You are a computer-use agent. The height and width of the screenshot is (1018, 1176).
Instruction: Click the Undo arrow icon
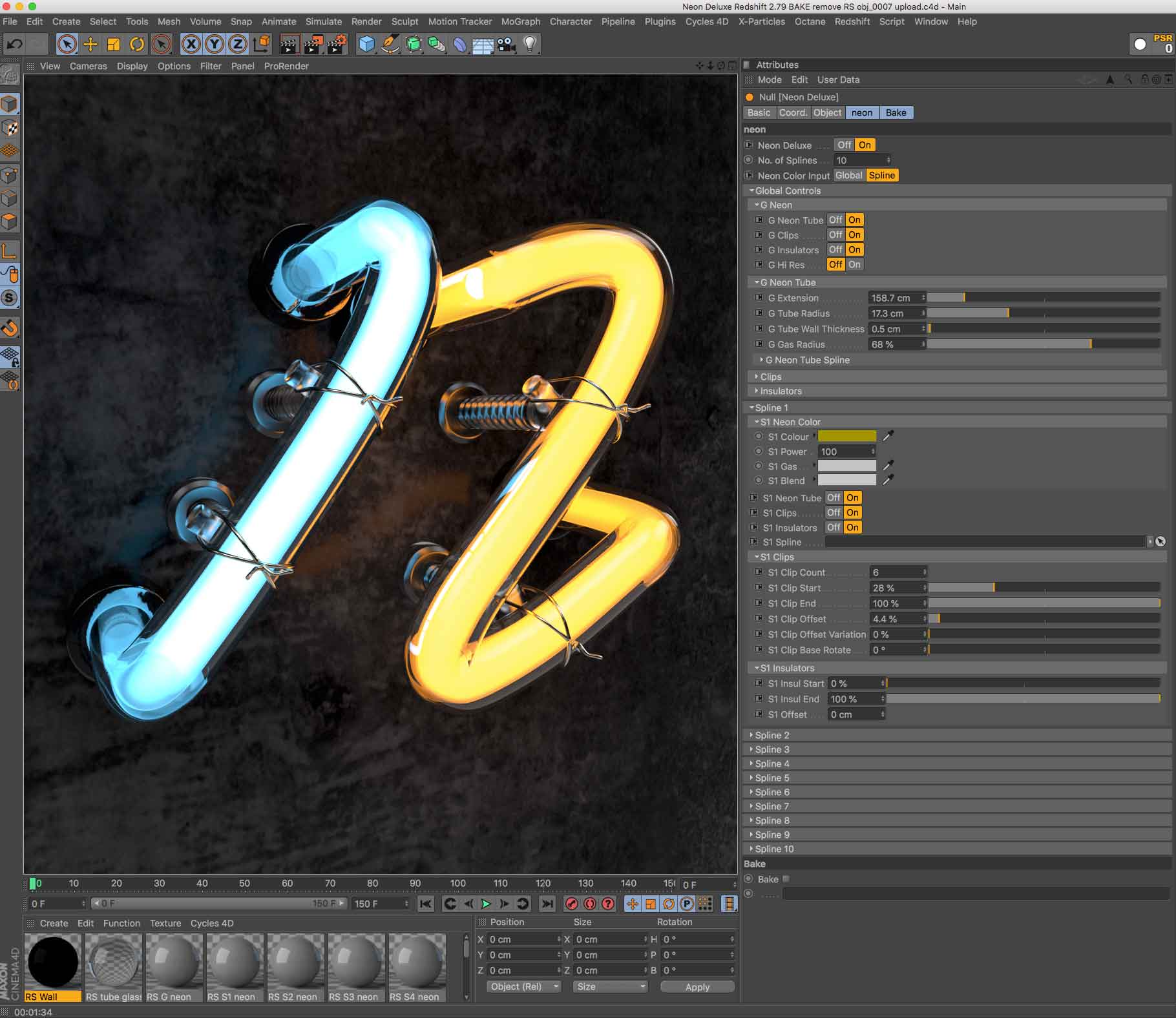coord(14,44)
